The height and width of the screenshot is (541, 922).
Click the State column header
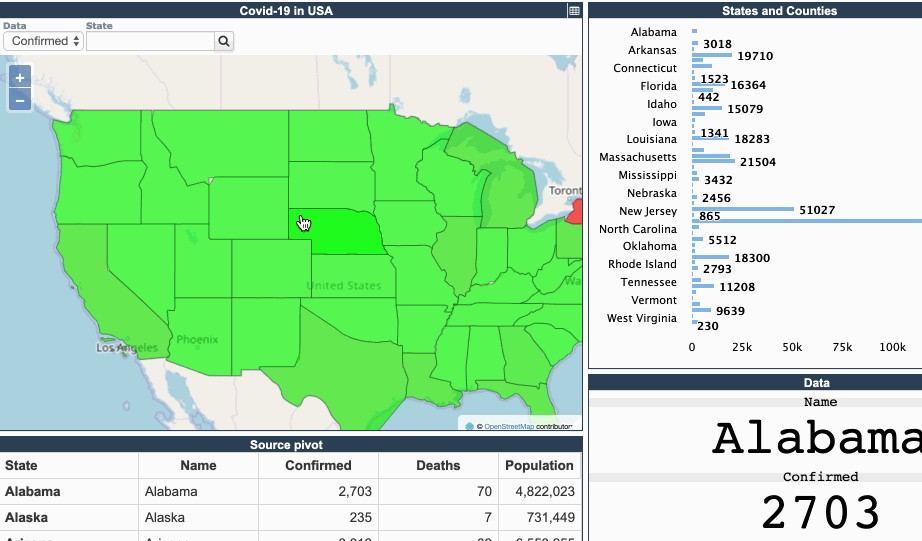click(22, 465)
